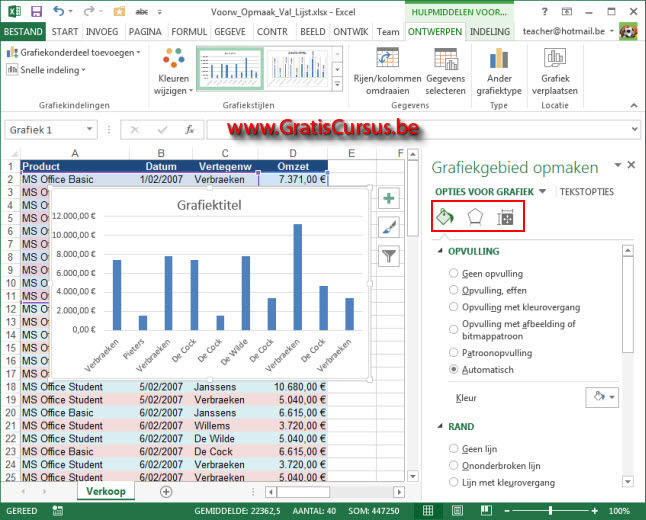Click the worksheet vertical scrollbar down arrow

(413, 476)
